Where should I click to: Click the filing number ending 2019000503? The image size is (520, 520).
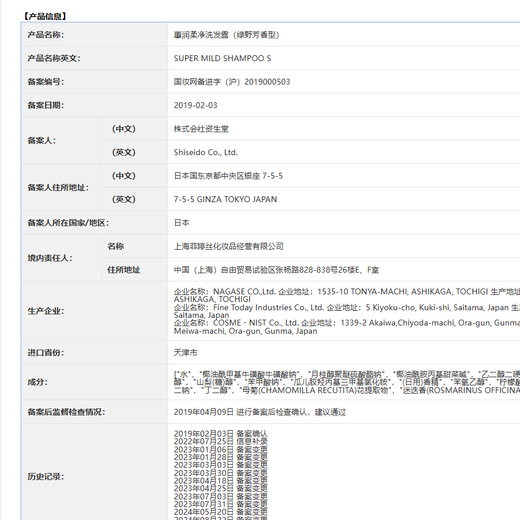(232, 82)
